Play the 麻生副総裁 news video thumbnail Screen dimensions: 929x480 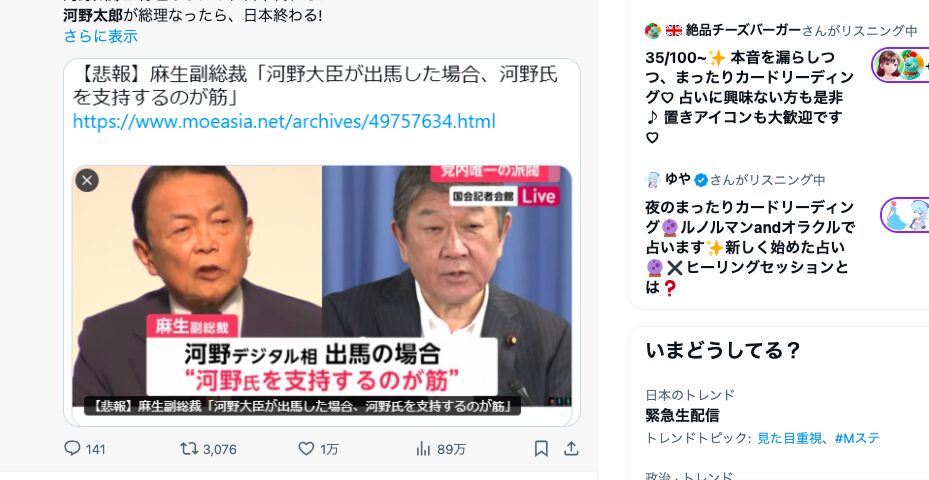[x=322, y=286]
